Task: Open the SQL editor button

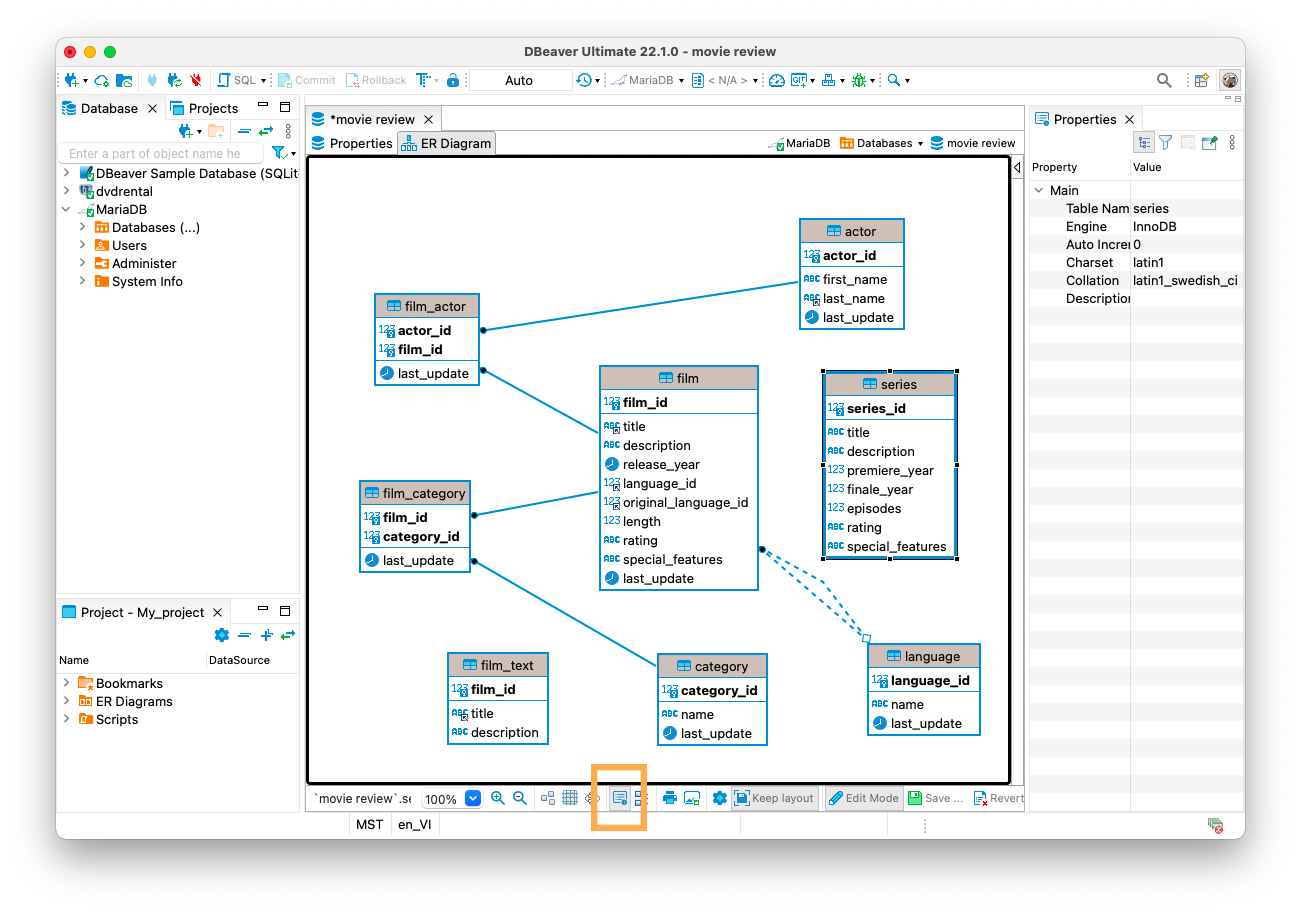Action: pos(240,80)
